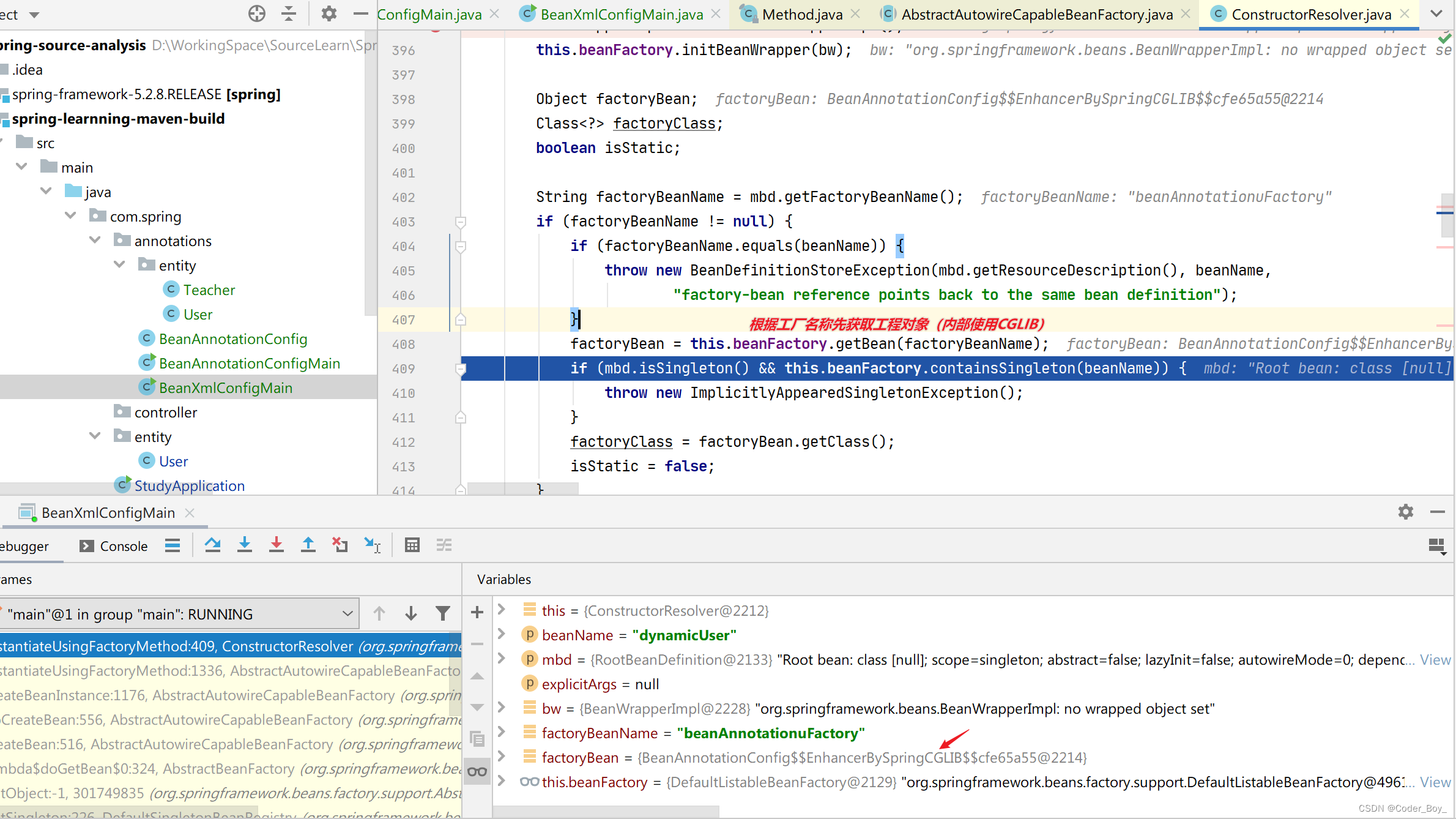This screenshot has width=1456, height=819.
Task: Expand the factoryBean variable node
Action: tap(502, 757)
